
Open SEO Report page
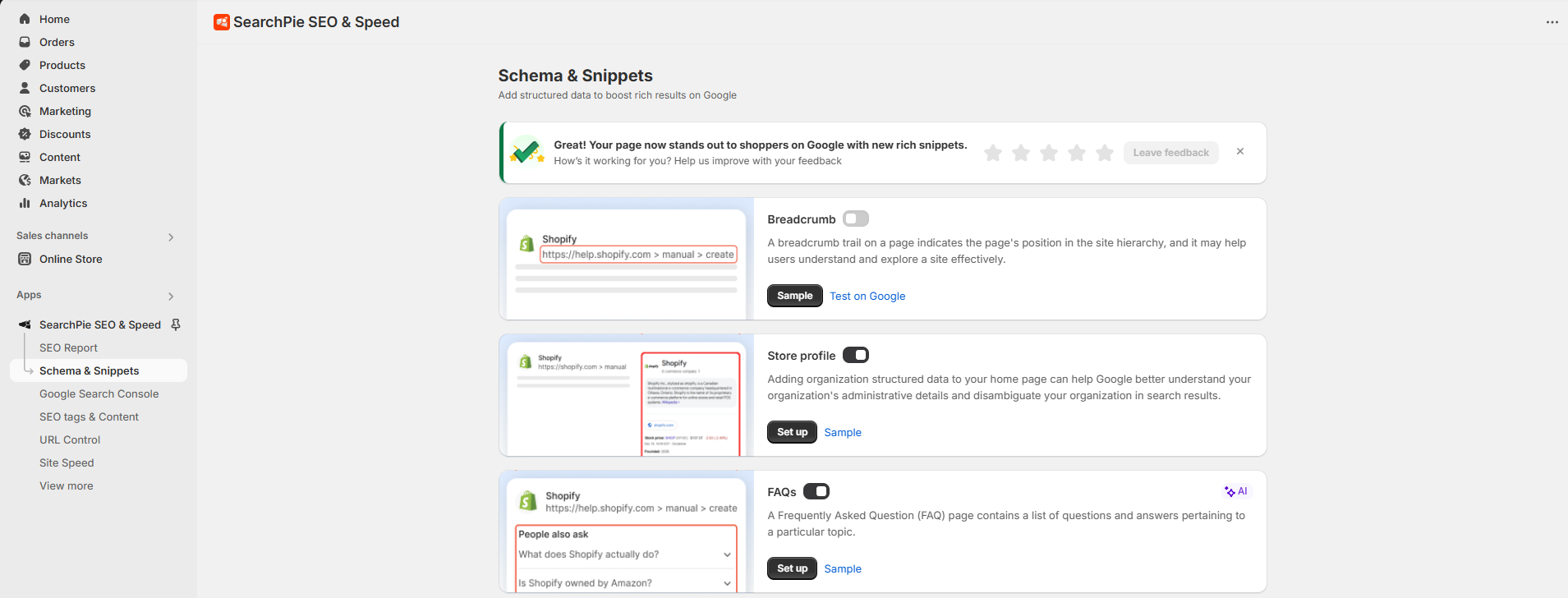click(68, 347)
